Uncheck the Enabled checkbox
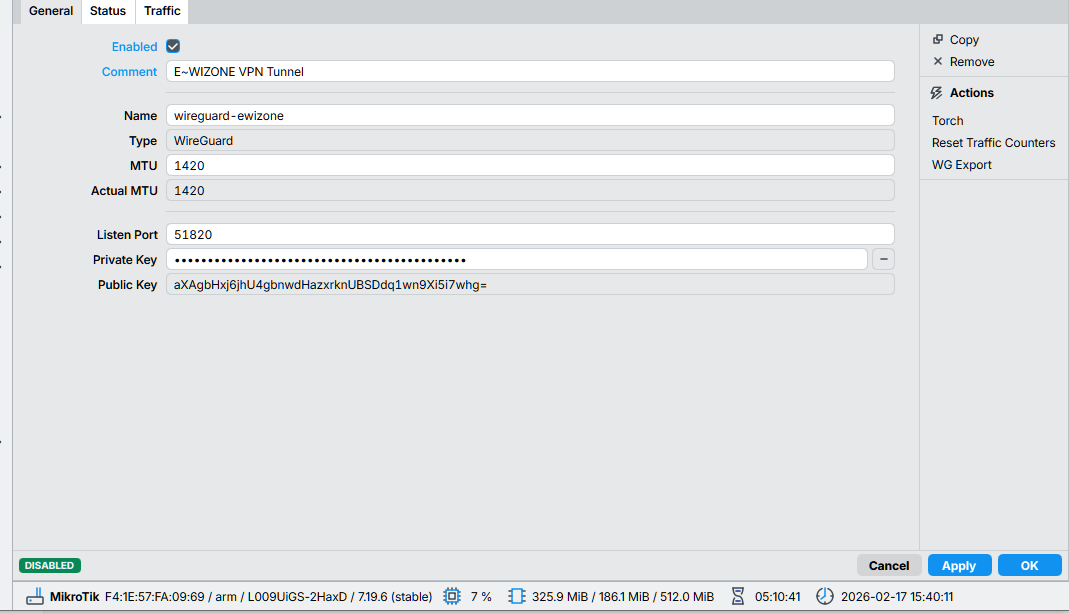1069x614 pixels. [x=172, y=46]
